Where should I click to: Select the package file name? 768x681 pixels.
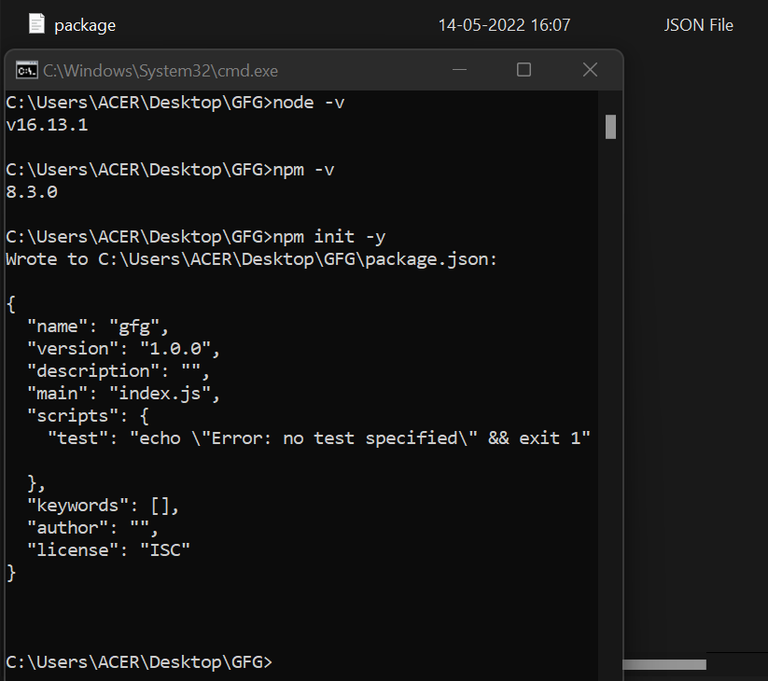click(x=85, y=25)
